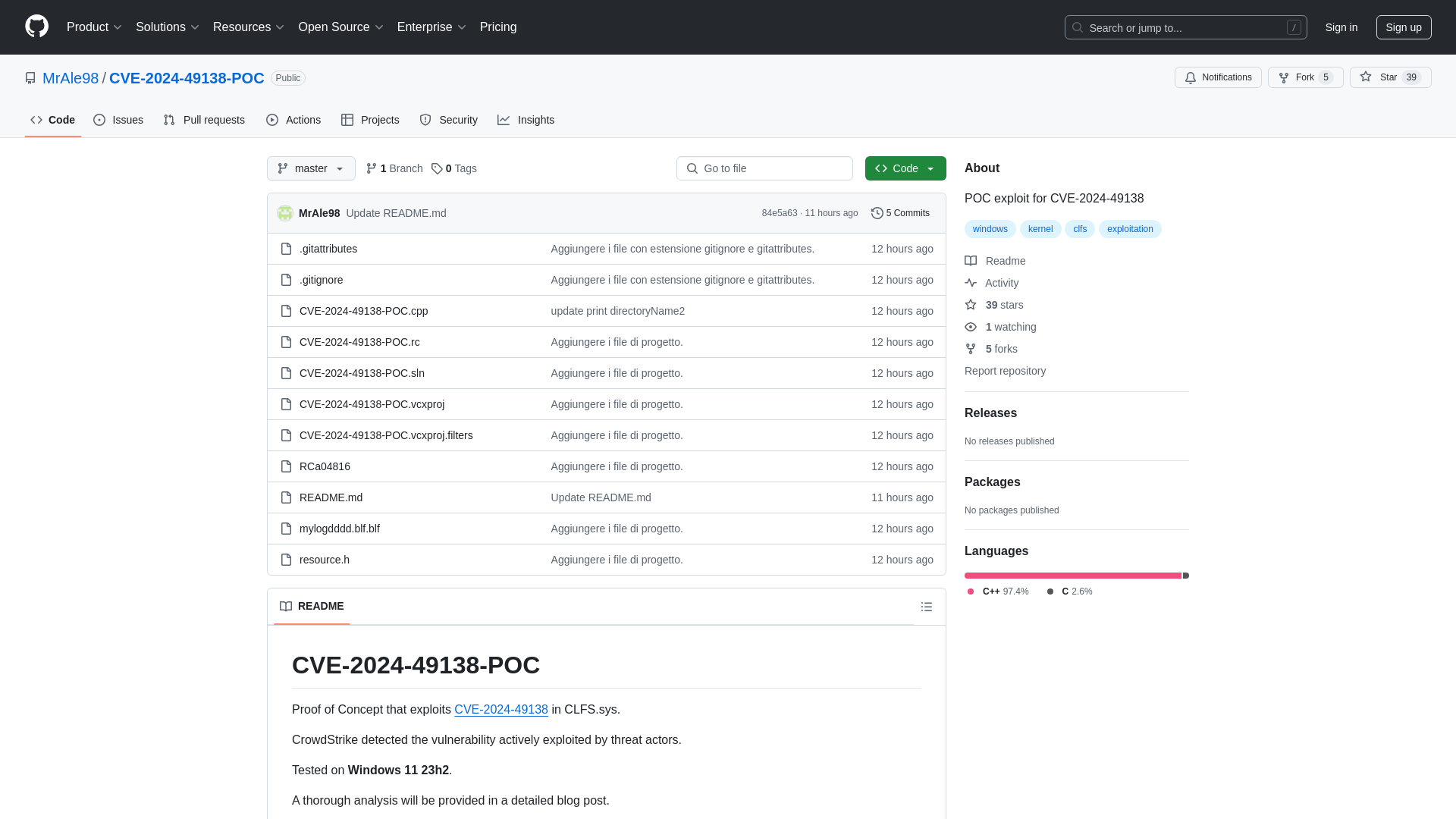Select the README tab heading
This screenshot has width=1456, height=819.
pos(312,607)
